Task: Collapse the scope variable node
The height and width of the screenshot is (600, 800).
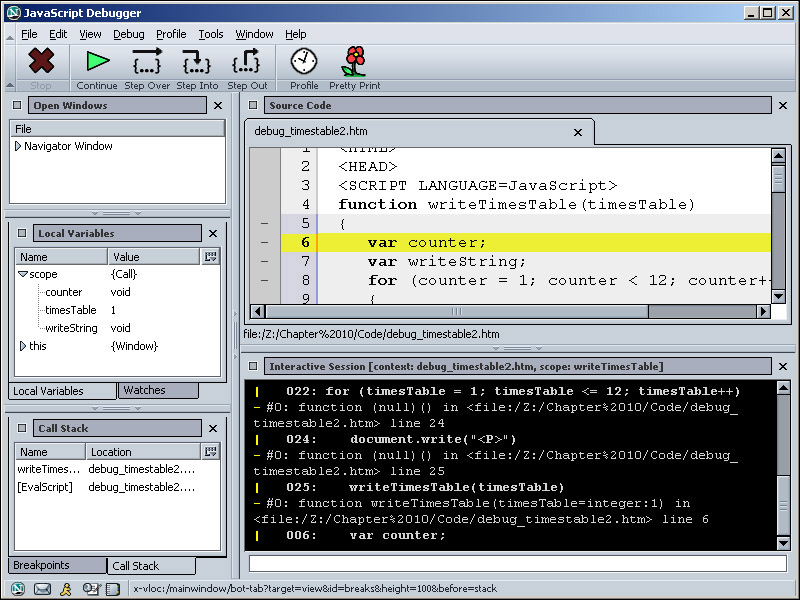Action: click(x=23, y=274)
